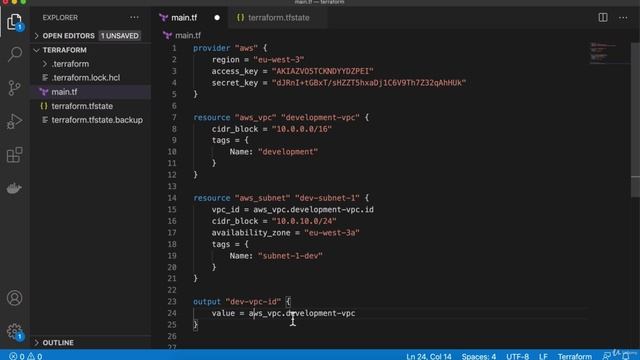Click Name: "subnet-1-dev" tag line

point(276,256)
